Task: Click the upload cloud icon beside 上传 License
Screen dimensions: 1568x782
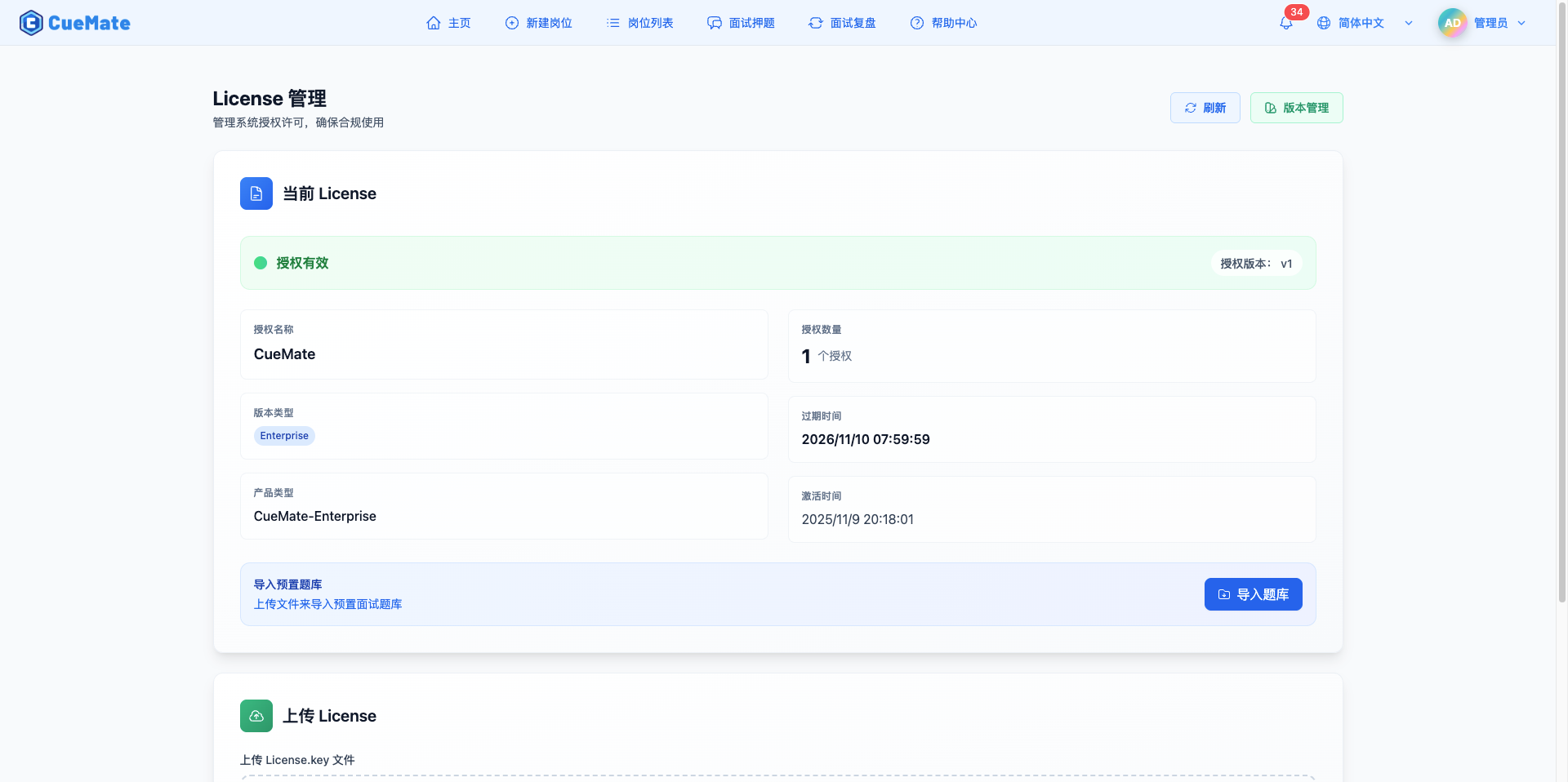Action: pyautogui.click(x=256, y=716)
